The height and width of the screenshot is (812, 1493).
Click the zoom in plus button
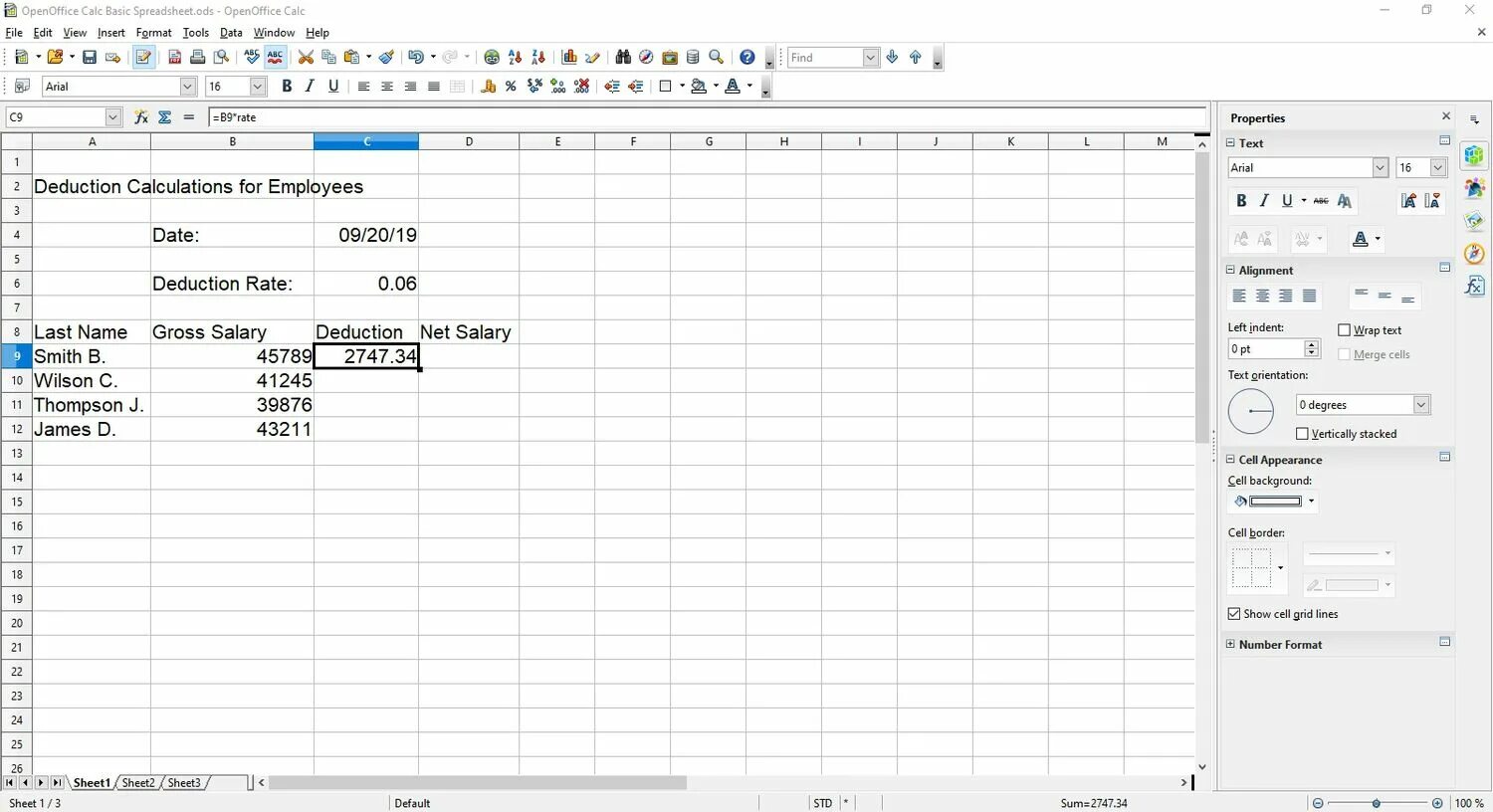[x=1437, y=803]
